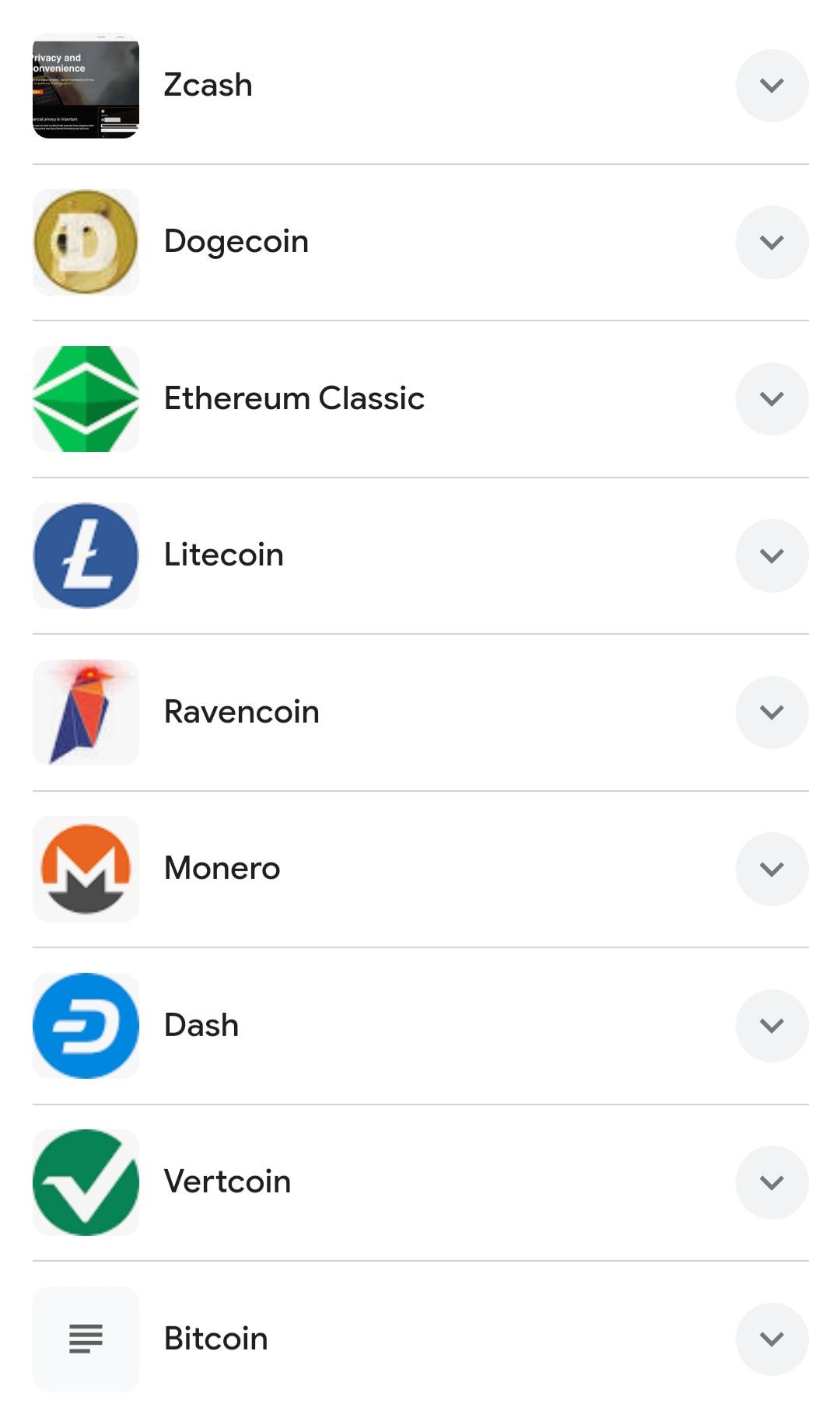Click the Vertcoin name text
The width and height of the screenshot is (840, 1411).
227,1182
